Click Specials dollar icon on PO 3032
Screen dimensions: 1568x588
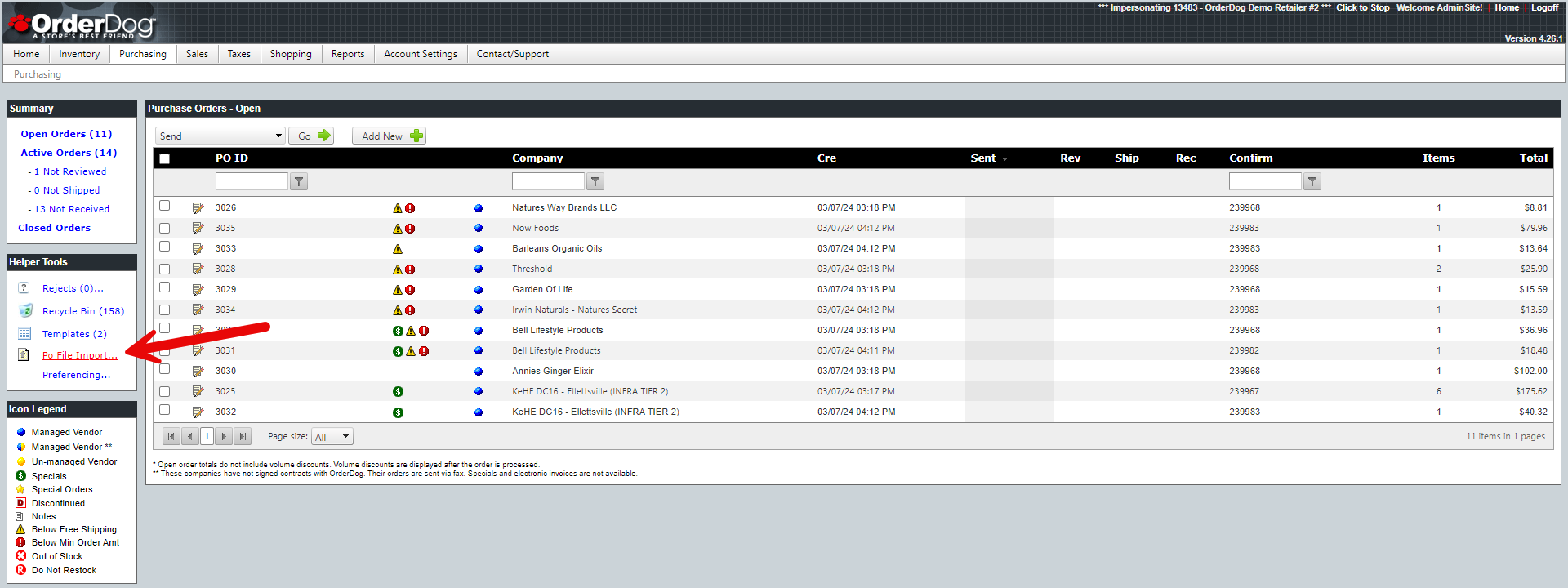[398, 412]
